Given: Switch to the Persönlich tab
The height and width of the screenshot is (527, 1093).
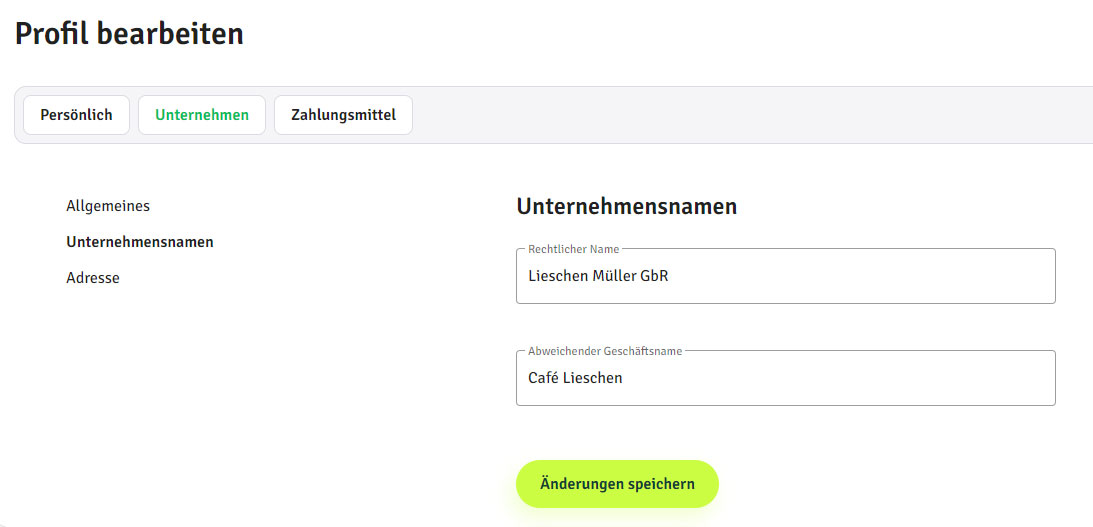Looking at the screenshot, I should (76, 115).
